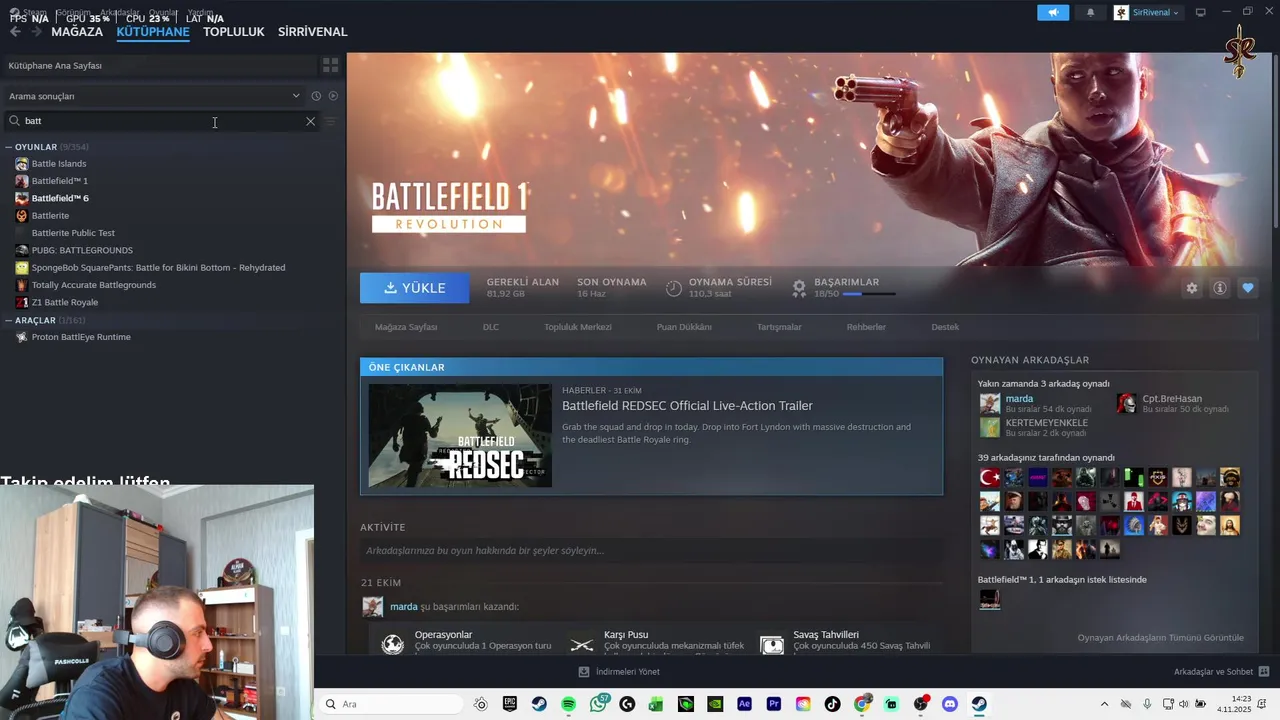Click the recent activity clock icon
The image size is (1280, 720).
coord(315,96)
